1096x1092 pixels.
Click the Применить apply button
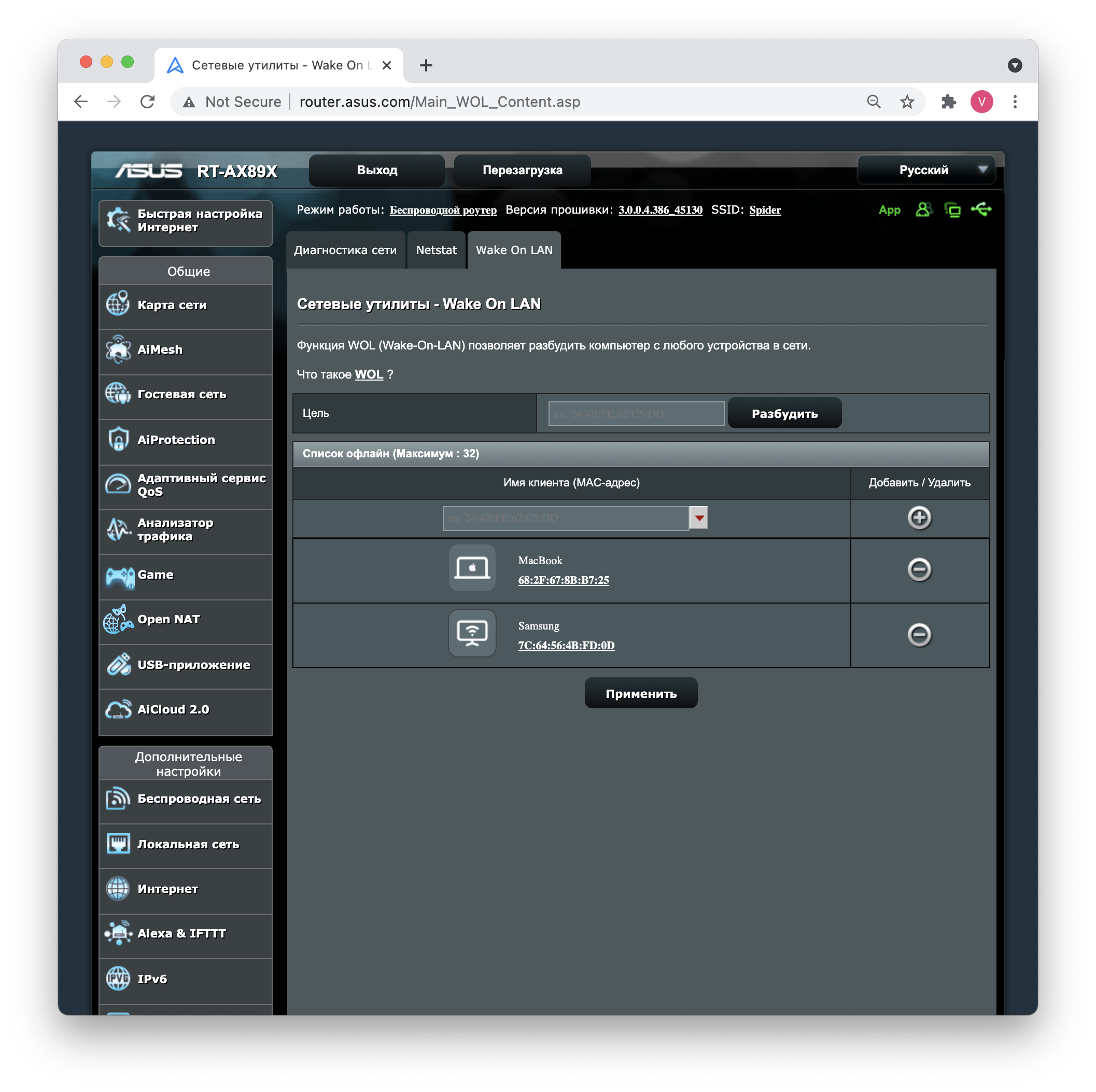[641, 693]
